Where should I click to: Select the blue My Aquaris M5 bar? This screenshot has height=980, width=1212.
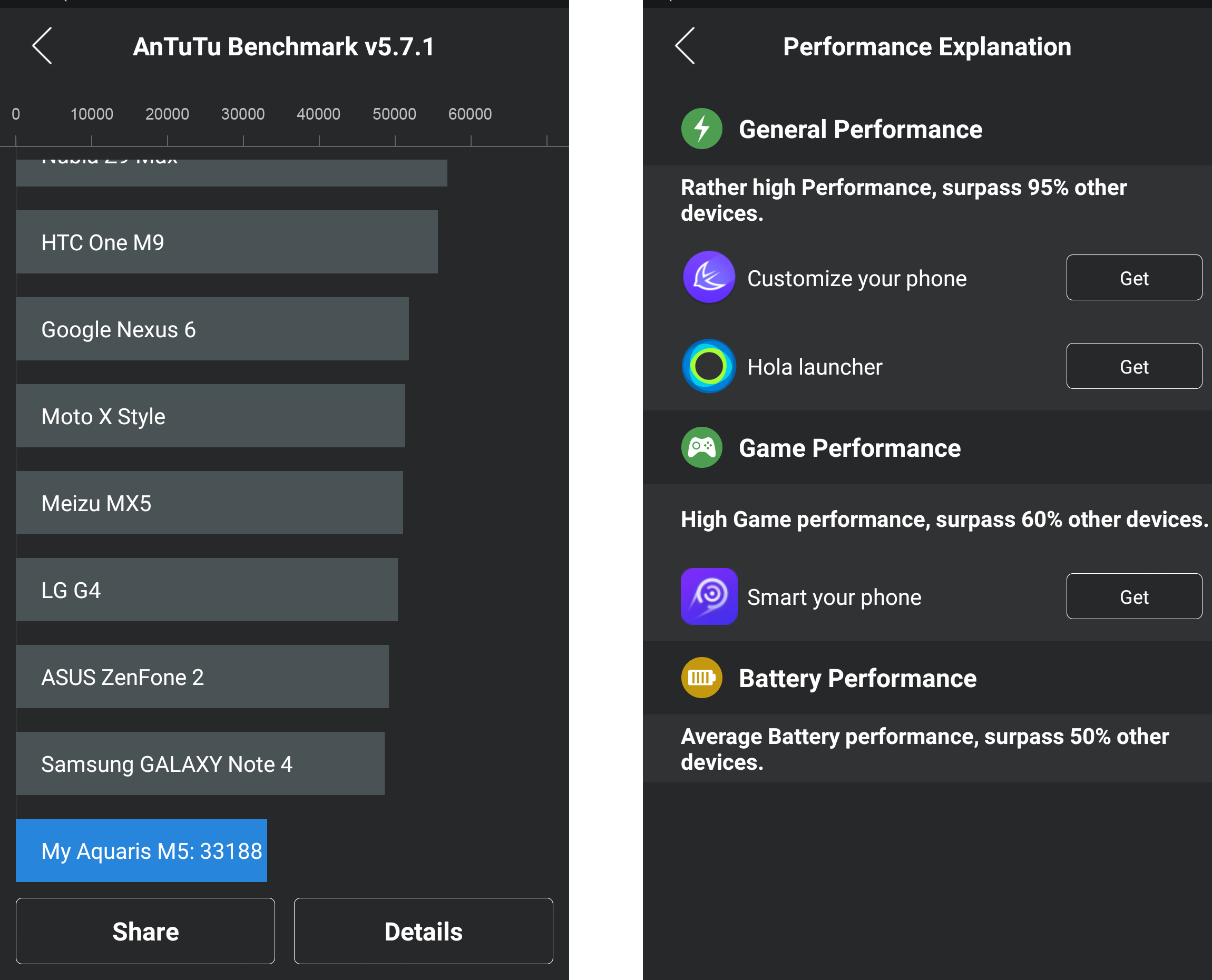pyautogui.click(x=141, y=850)
